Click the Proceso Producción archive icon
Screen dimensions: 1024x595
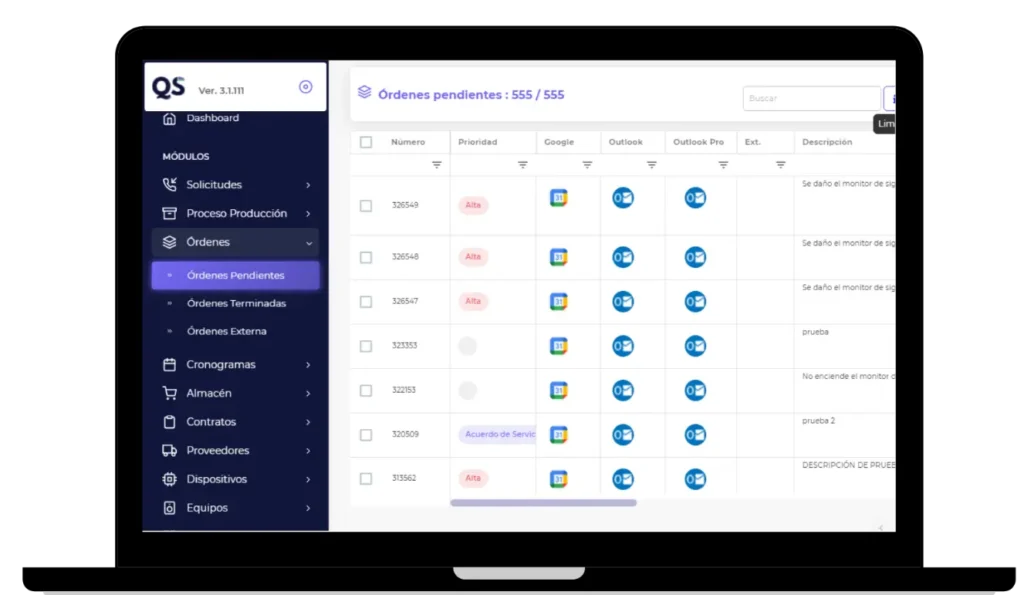169,214
